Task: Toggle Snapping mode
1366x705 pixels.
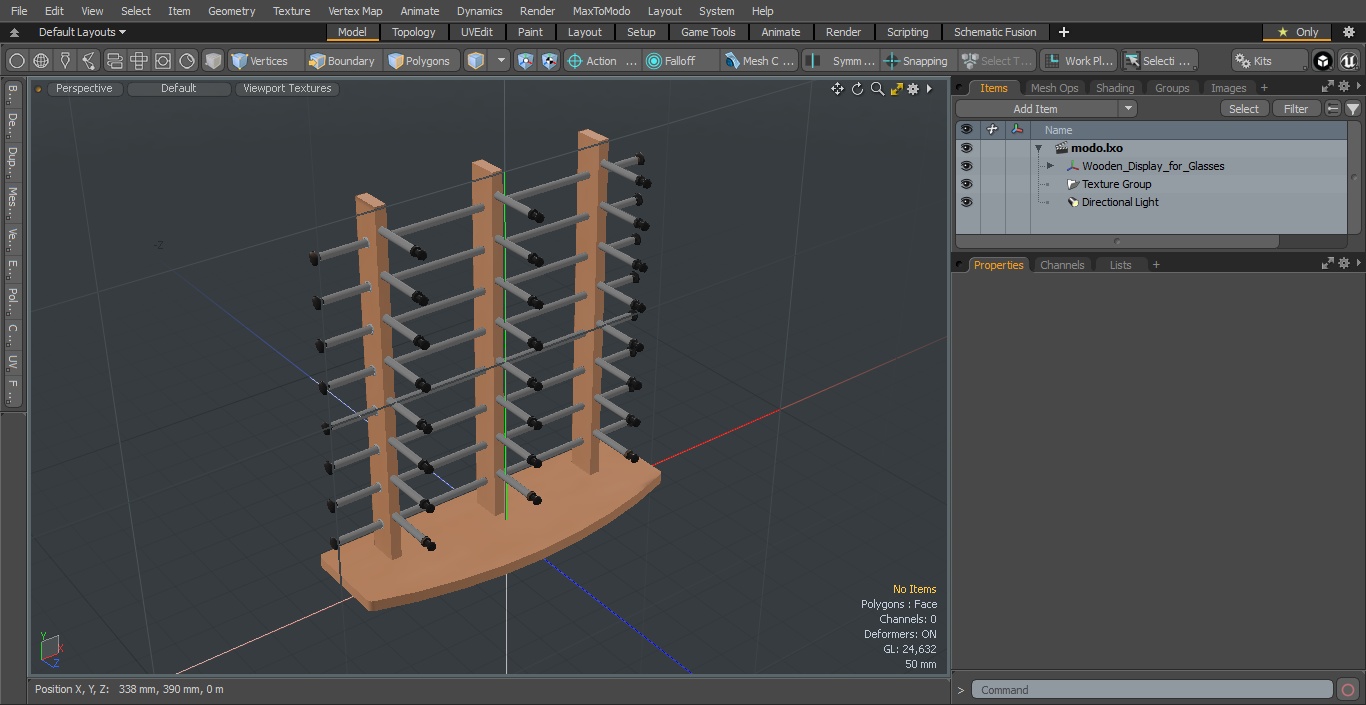Action: click(x=915, y=61)
